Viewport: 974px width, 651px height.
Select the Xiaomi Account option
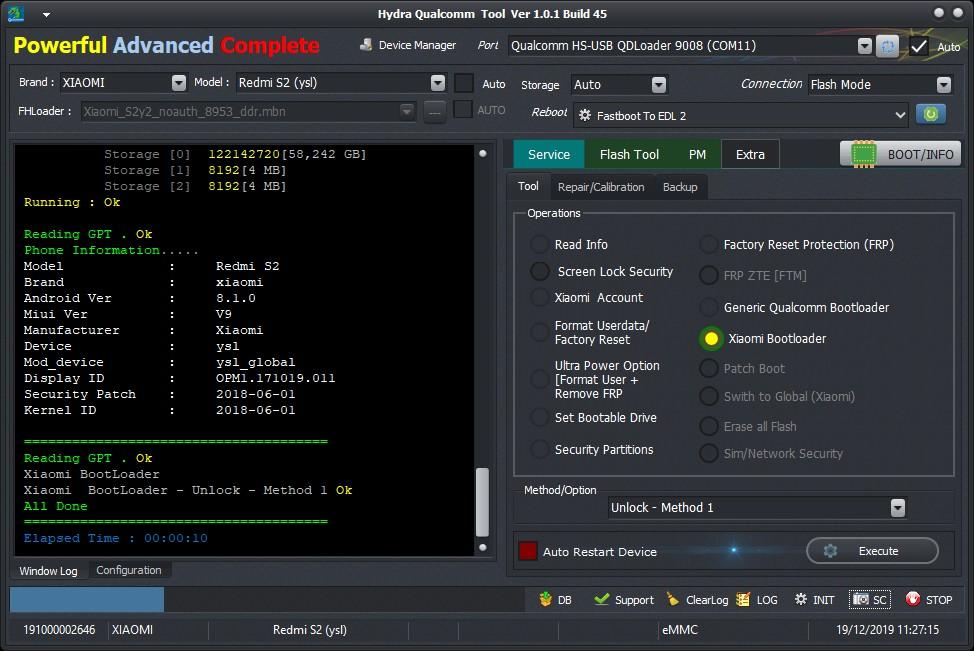point(539,298)
